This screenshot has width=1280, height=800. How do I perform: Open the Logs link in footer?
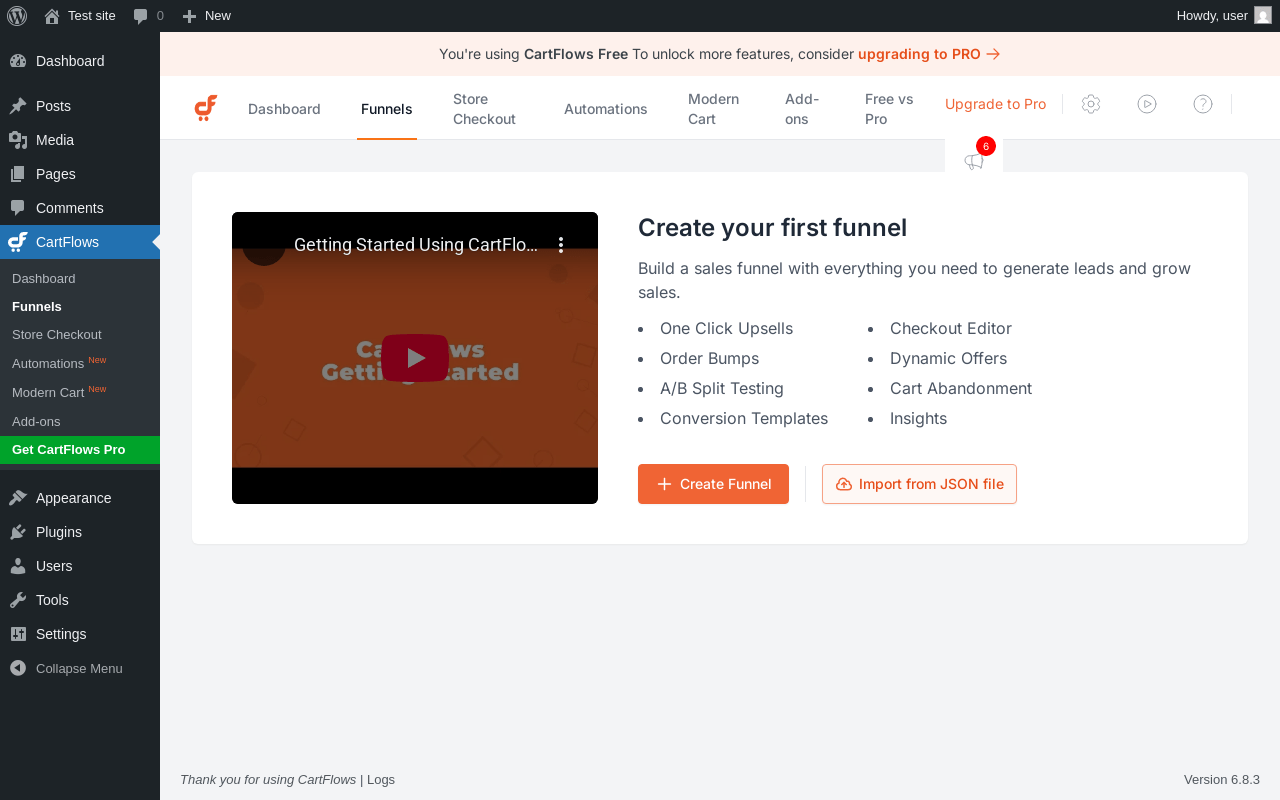pos(381,780)
